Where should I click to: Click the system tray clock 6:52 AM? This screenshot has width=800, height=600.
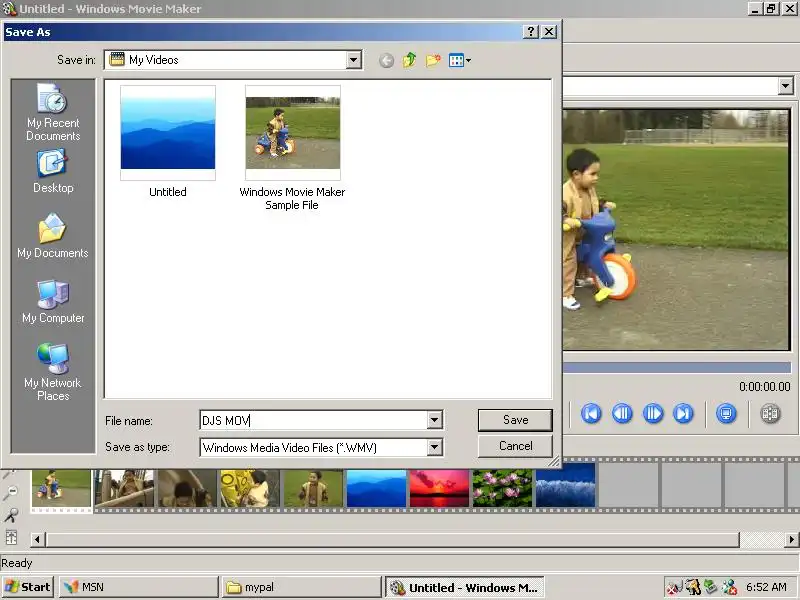pyautogui.click(x=766, y=587)
